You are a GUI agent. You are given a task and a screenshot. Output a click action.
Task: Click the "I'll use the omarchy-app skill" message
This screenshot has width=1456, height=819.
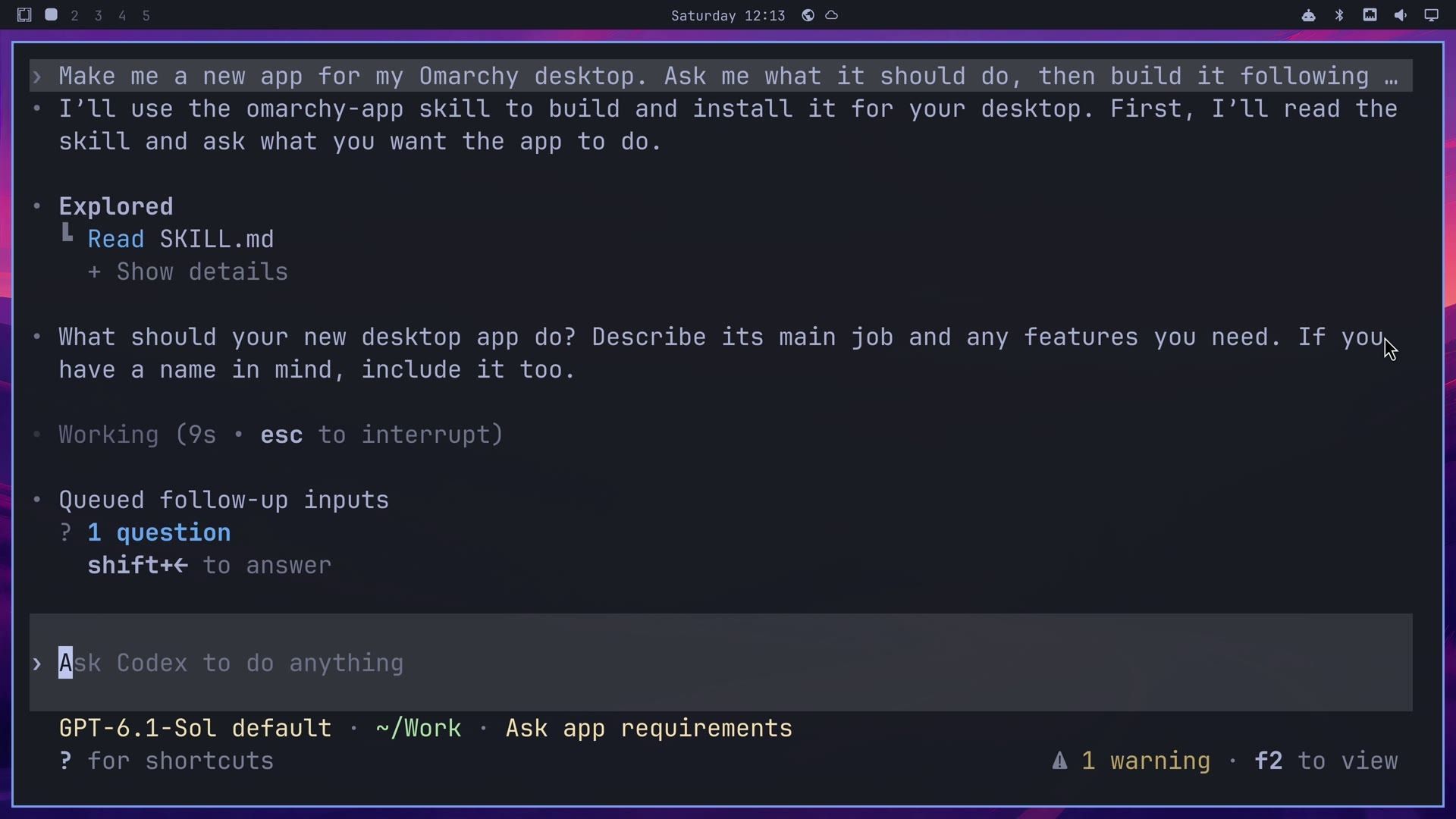point(728,125)
